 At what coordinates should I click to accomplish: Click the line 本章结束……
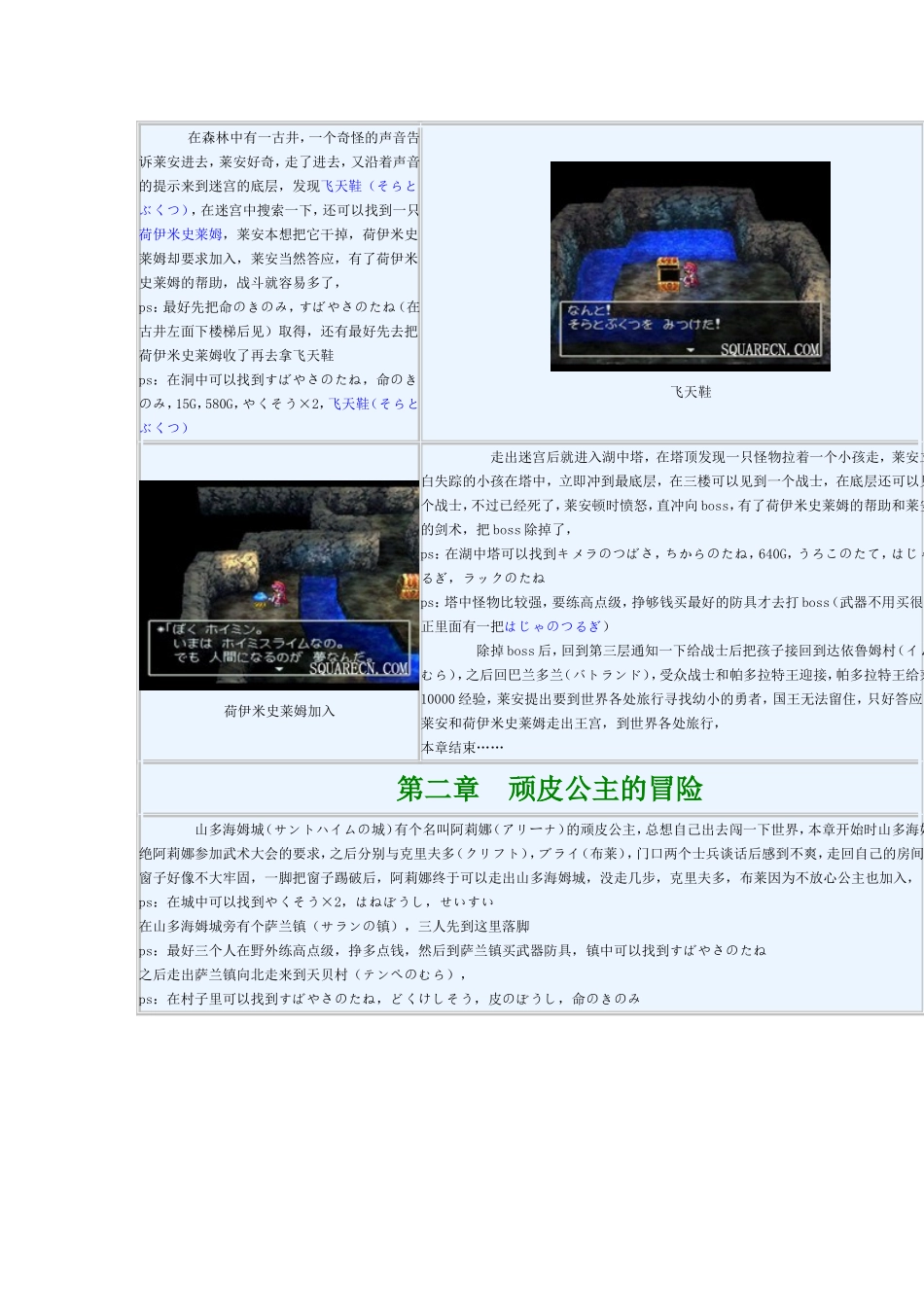click(462, 748)
